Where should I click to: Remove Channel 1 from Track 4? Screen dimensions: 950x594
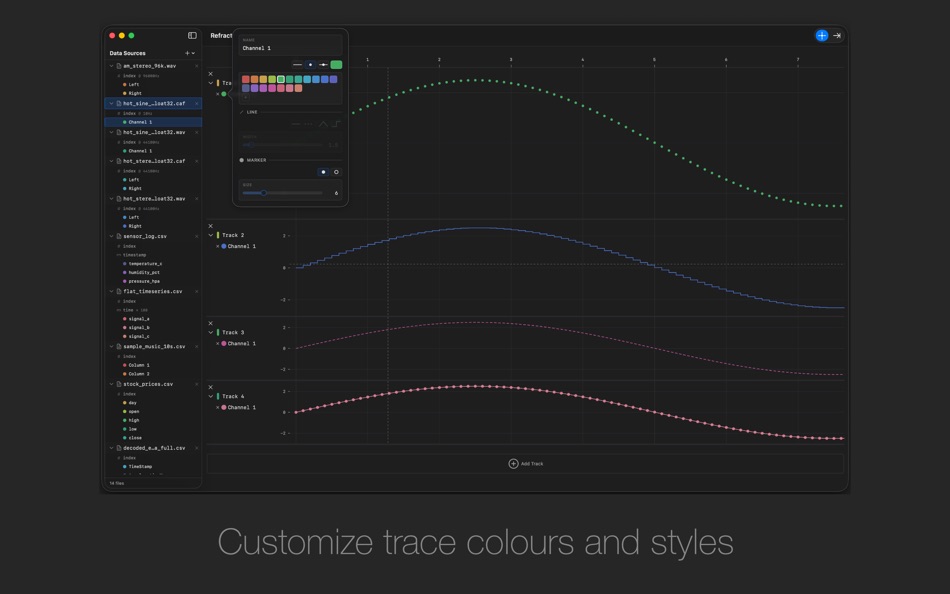[218, 408]
